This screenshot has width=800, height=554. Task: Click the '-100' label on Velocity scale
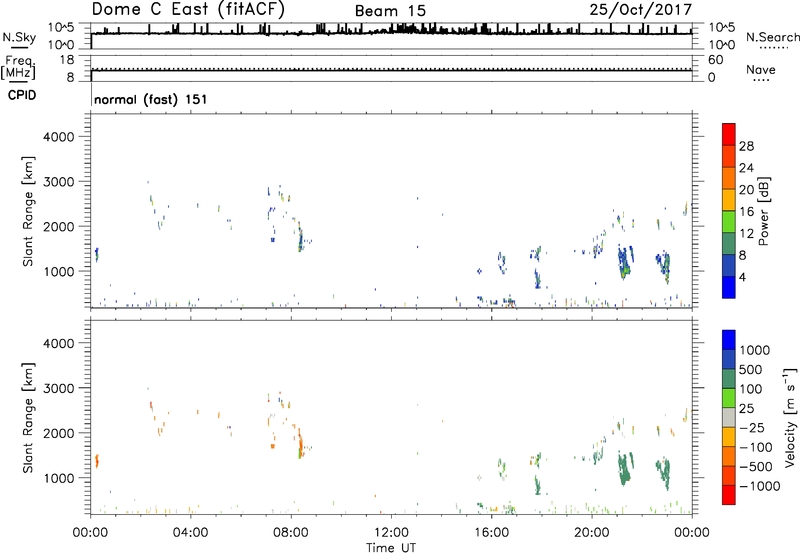click(756, 447)
